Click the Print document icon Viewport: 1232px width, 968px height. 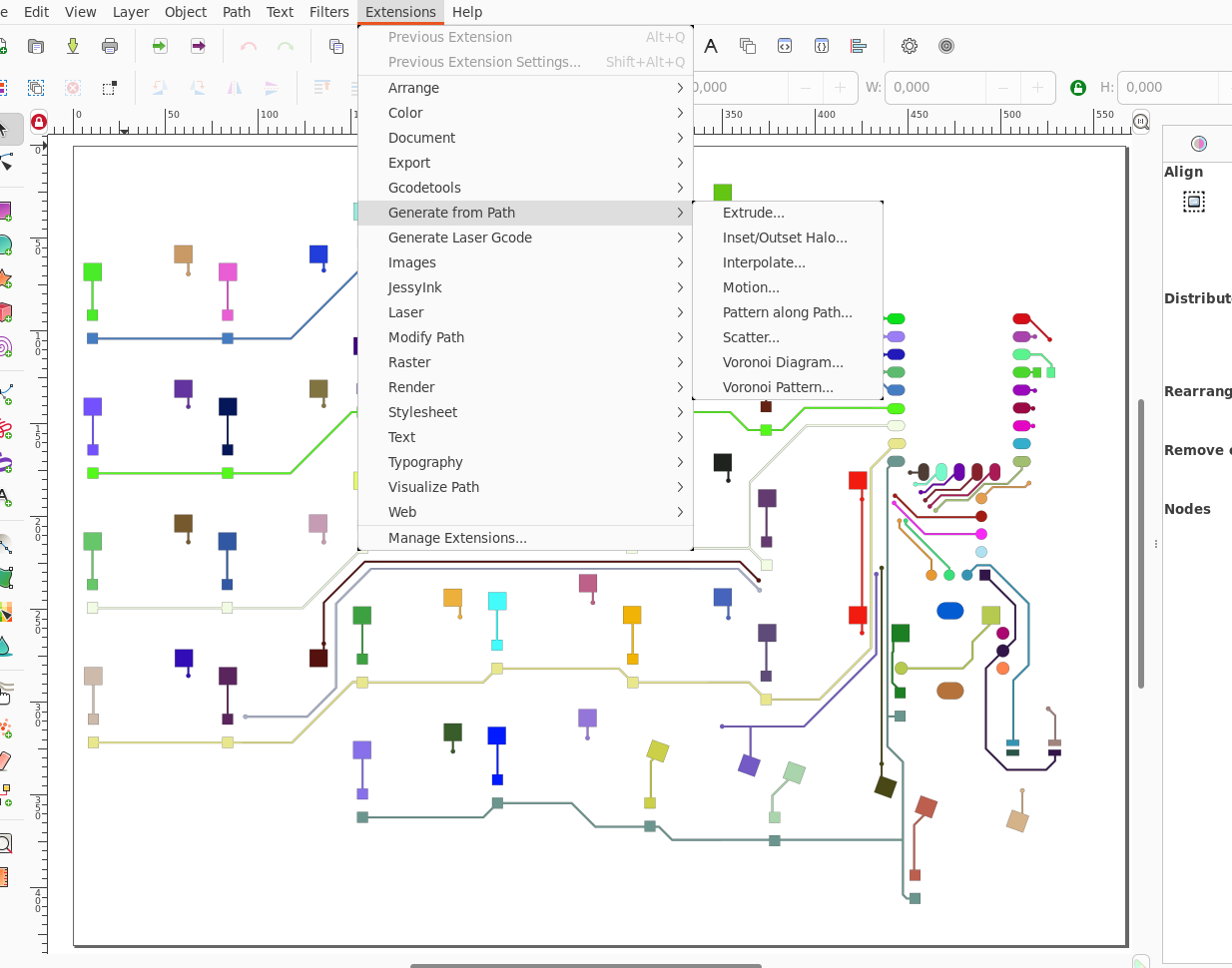(x=110, y=46)
